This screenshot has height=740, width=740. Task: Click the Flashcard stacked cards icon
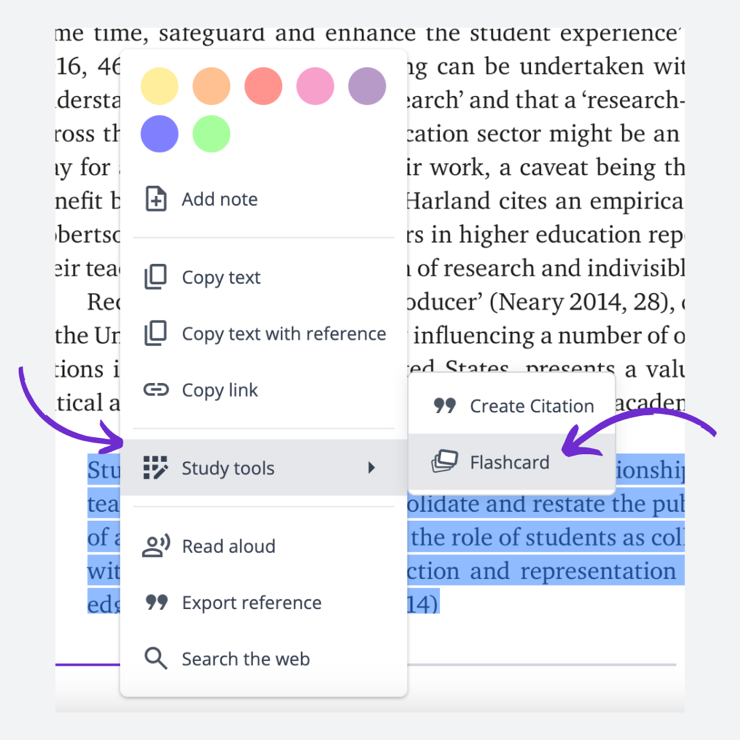tap(445, 462)
